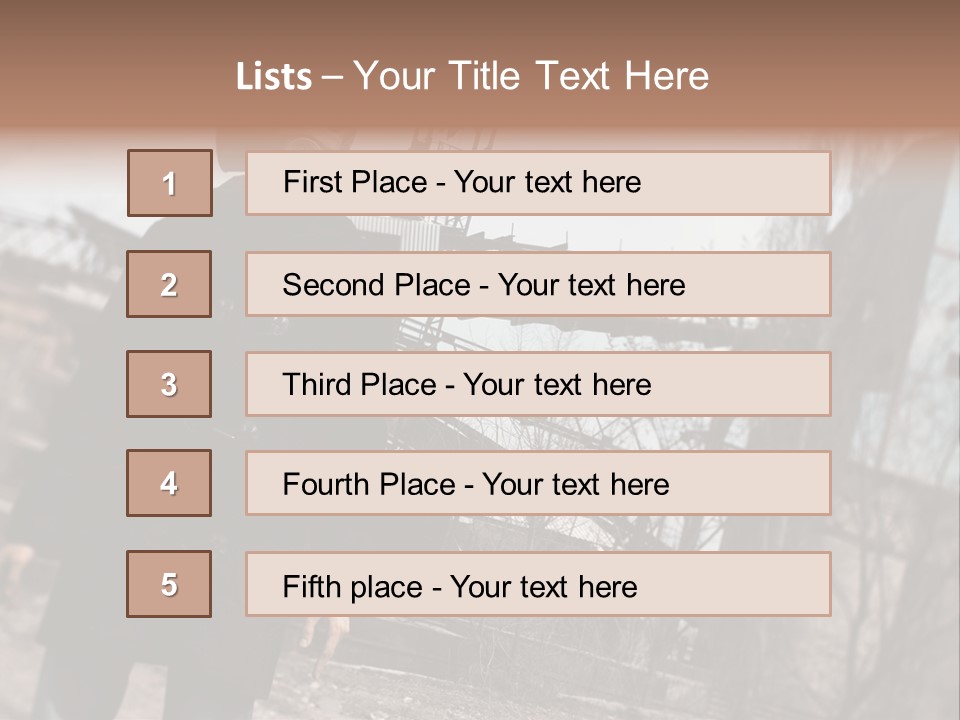Click "Your text here" in the first row

547,182
